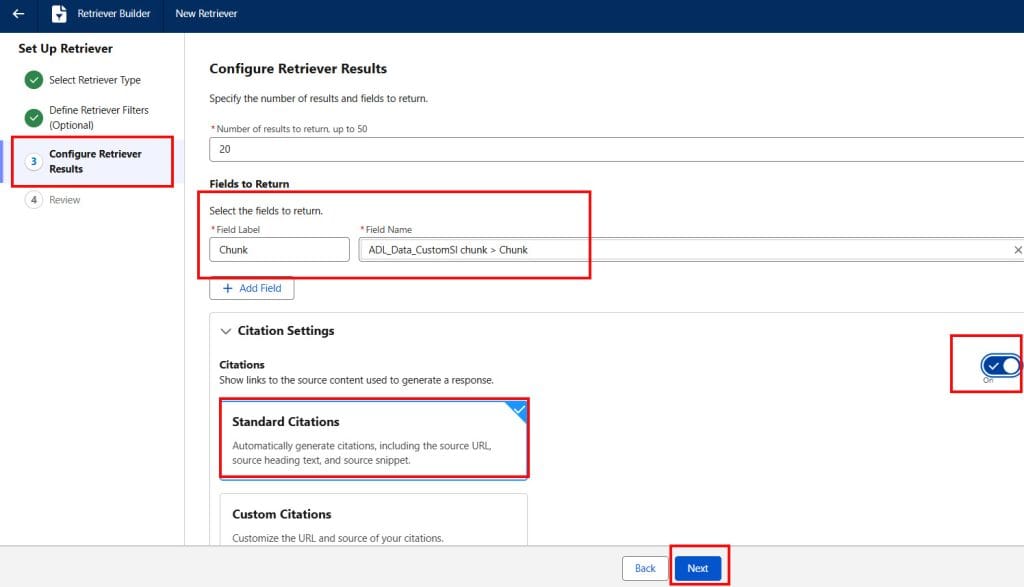
Task: Click the Fields to Return heading
Action: pos(249,184)
